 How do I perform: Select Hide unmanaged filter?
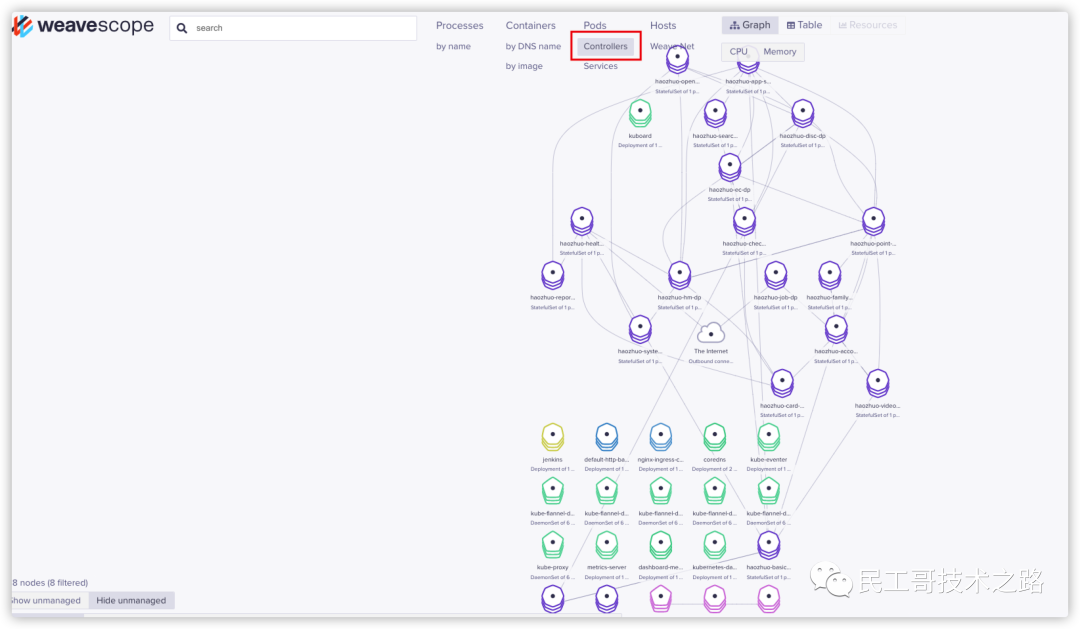coord(131,600)
